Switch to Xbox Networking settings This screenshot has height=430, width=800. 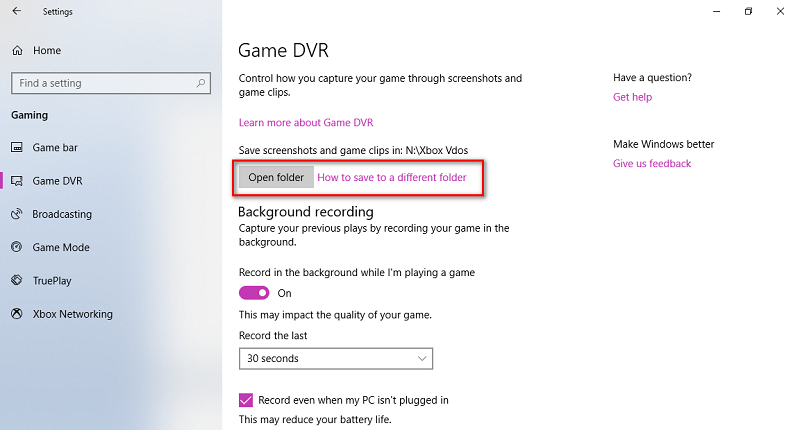pos(72,314)
